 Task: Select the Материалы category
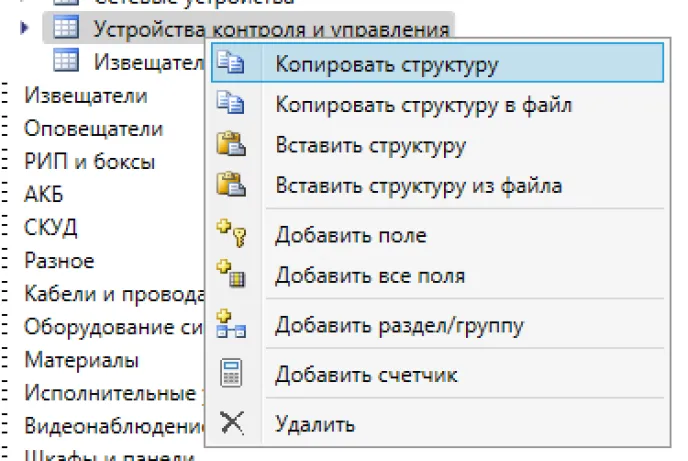(x=81, y=359)
